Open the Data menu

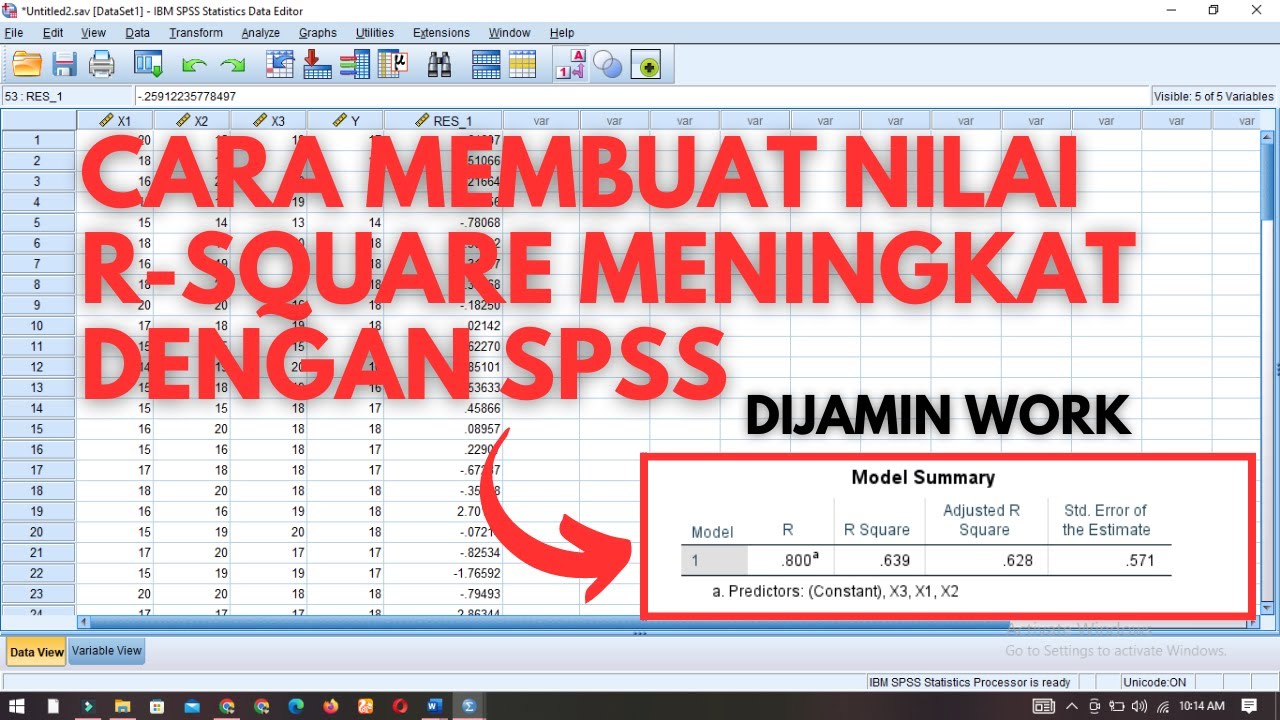[x=138, y=33]
